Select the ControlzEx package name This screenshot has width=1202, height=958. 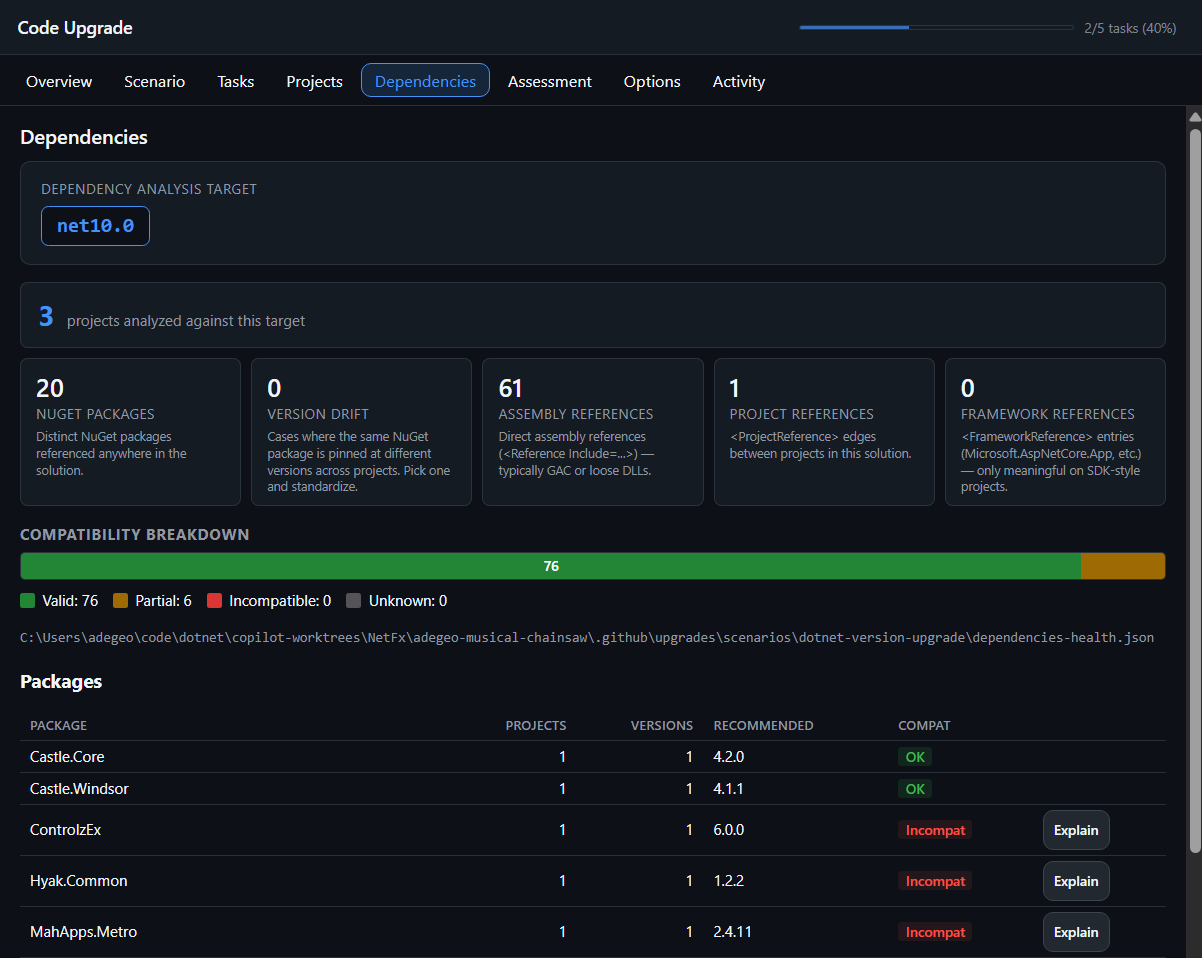pos(65,830)
